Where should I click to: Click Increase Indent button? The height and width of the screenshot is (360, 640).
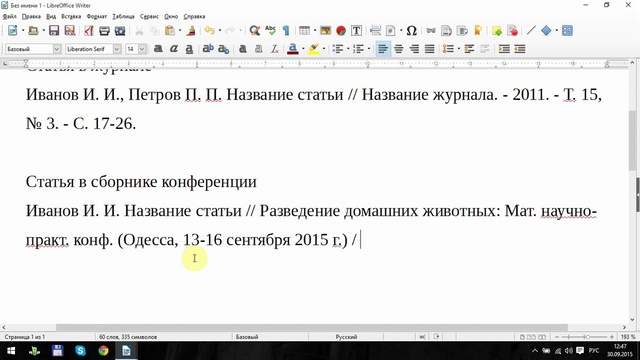504,49
